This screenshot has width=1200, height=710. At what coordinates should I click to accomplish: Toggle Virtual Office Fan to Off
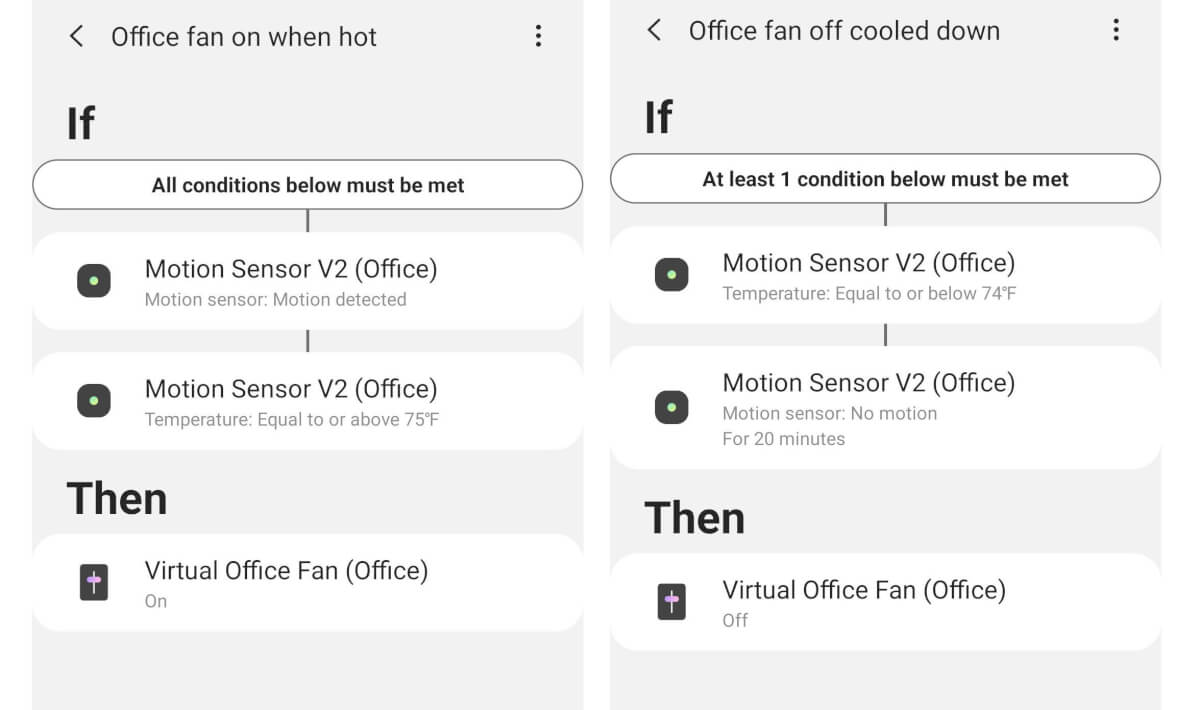pos(886,602)
